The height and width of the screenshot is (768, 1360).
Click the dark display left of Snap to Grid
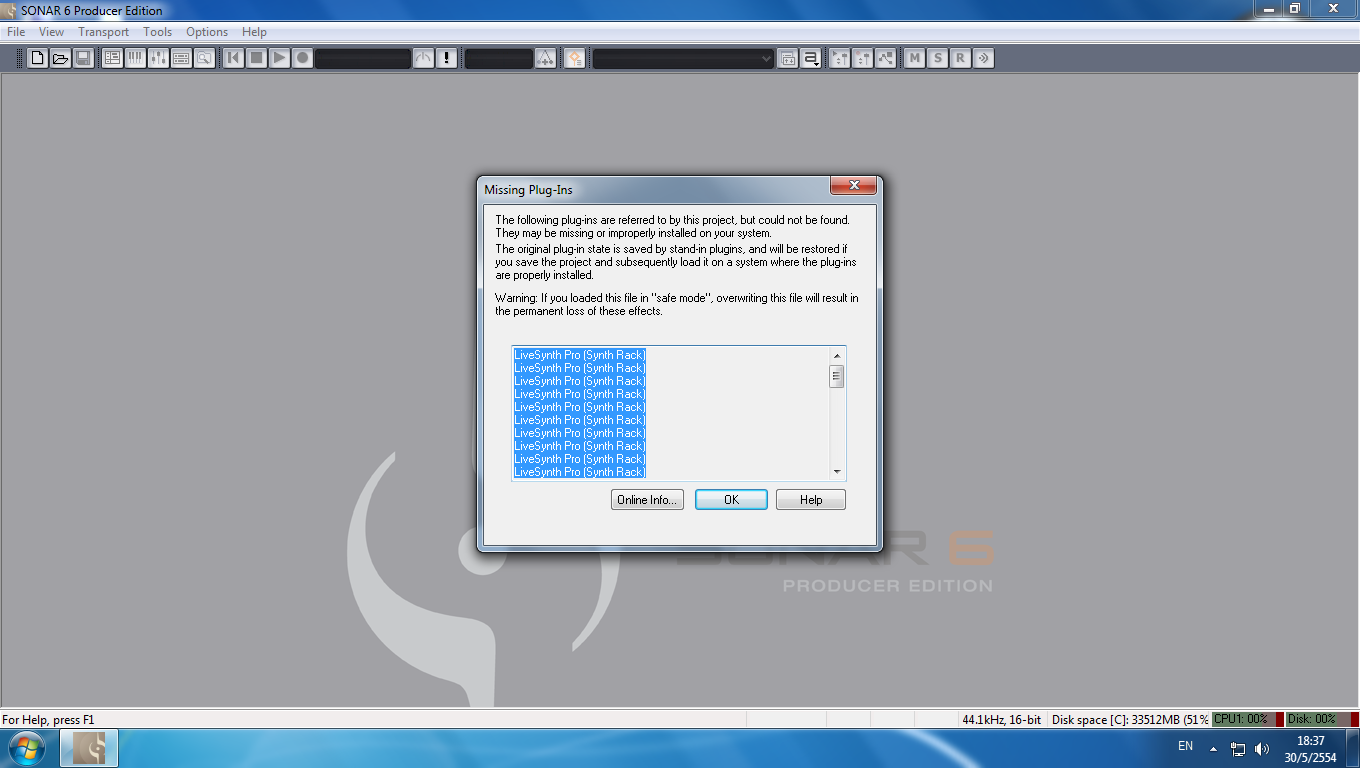click(499, 58)
